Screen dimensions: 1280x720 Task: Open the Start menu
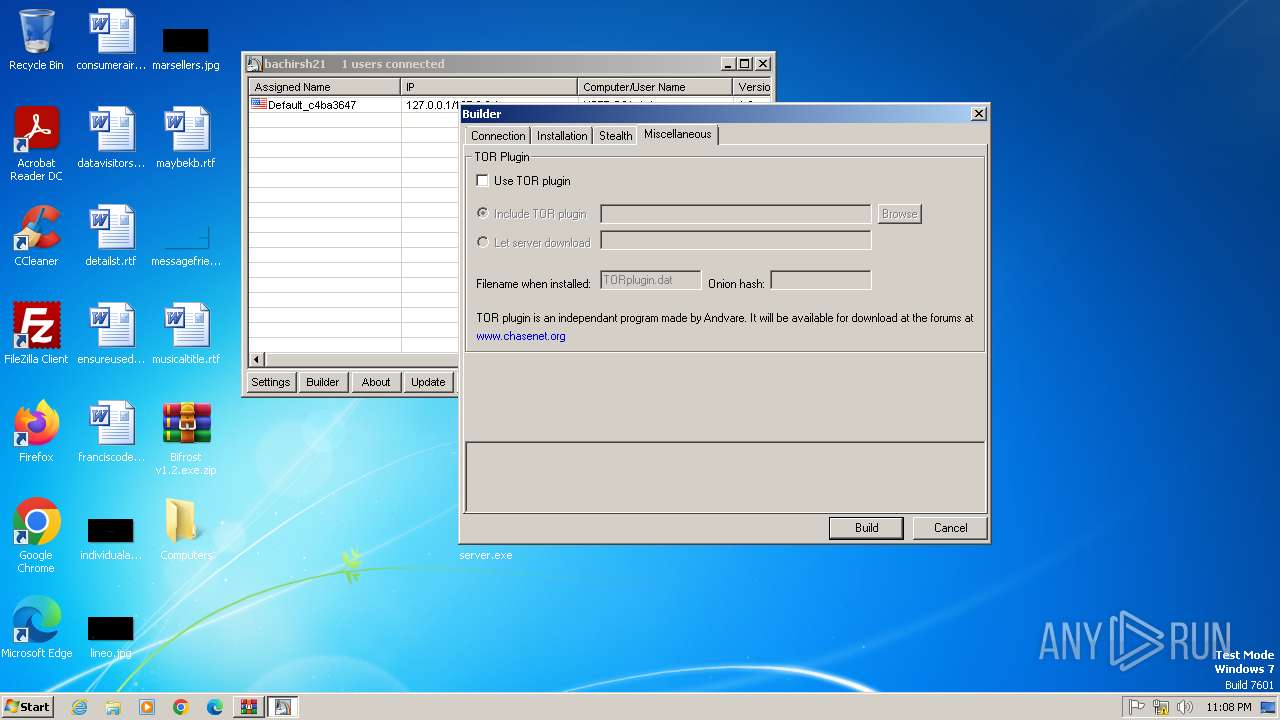[x=27, y=707]
